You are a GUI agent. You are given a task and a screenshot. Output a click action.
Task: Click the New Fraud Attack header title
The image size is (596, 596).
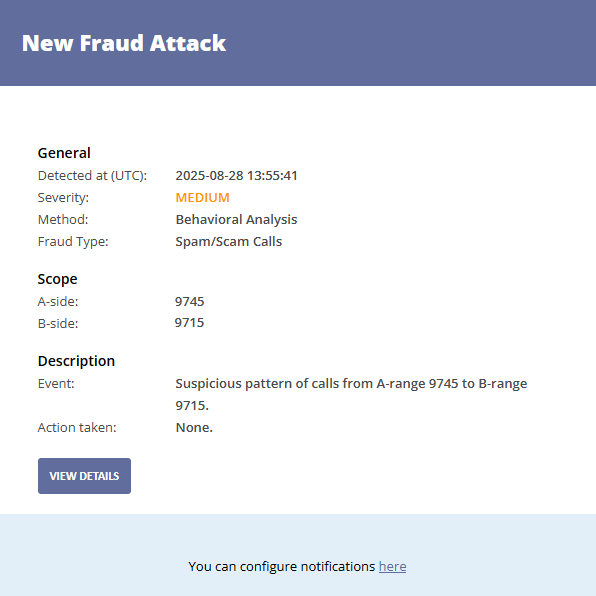(x=124, y=43)
